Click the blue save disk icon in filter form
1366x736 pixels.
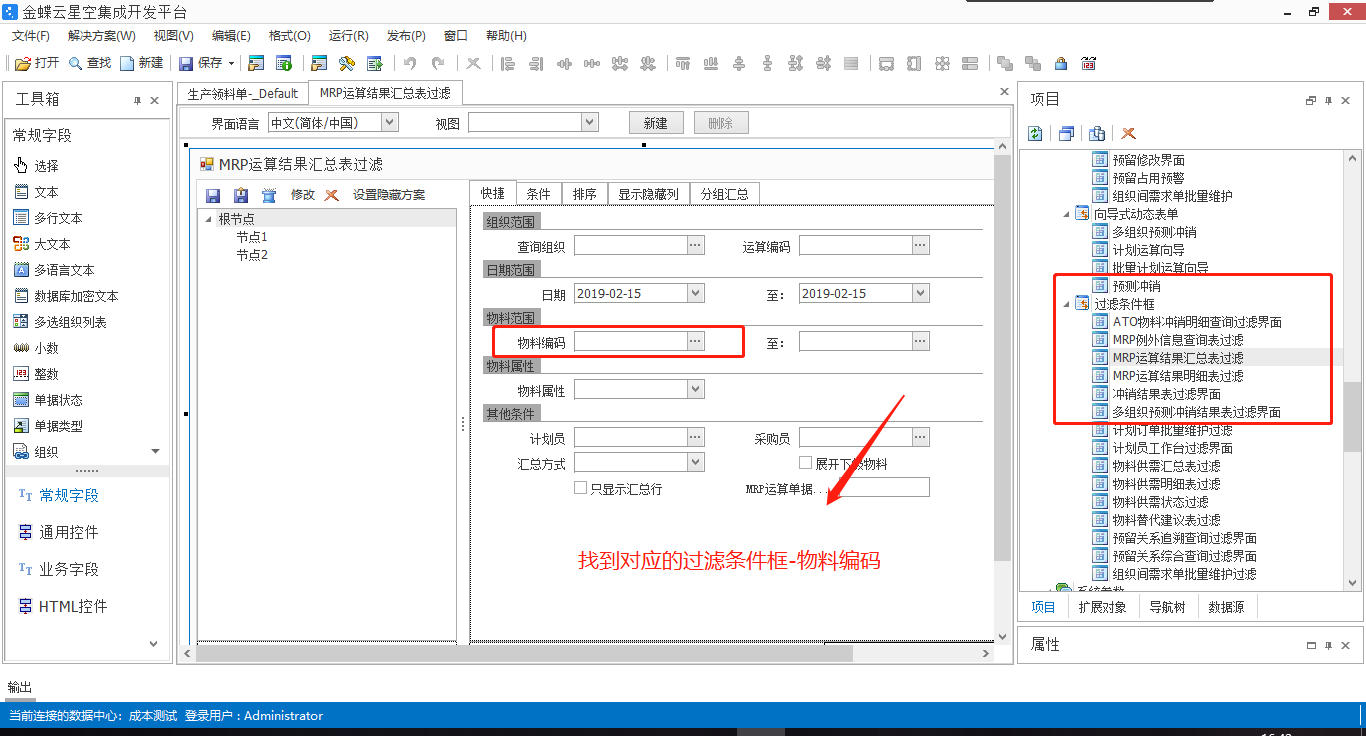(213, 195)
